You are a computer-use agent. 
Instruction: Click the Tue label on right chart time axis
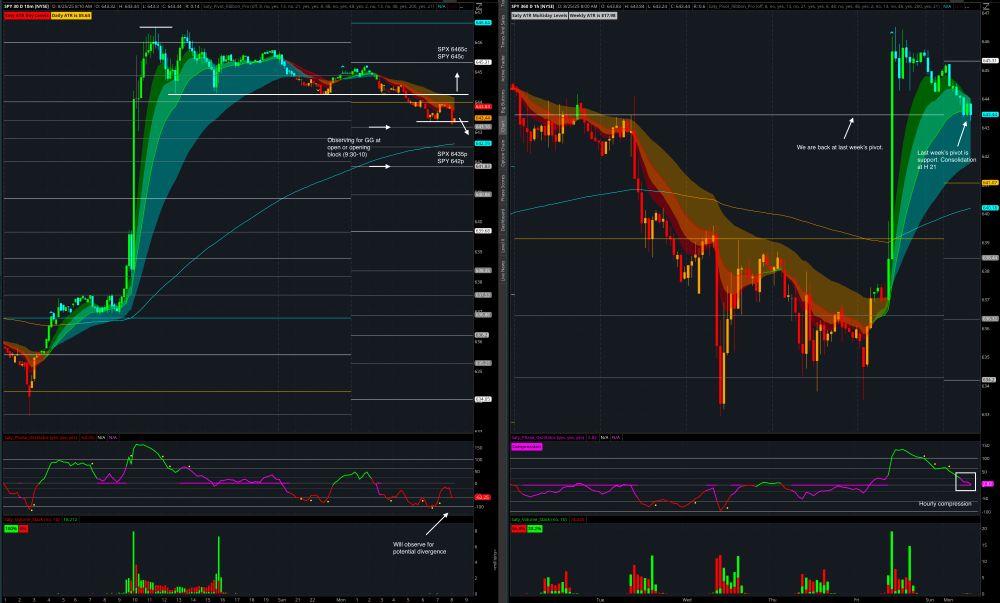click(x=599, y=599)
